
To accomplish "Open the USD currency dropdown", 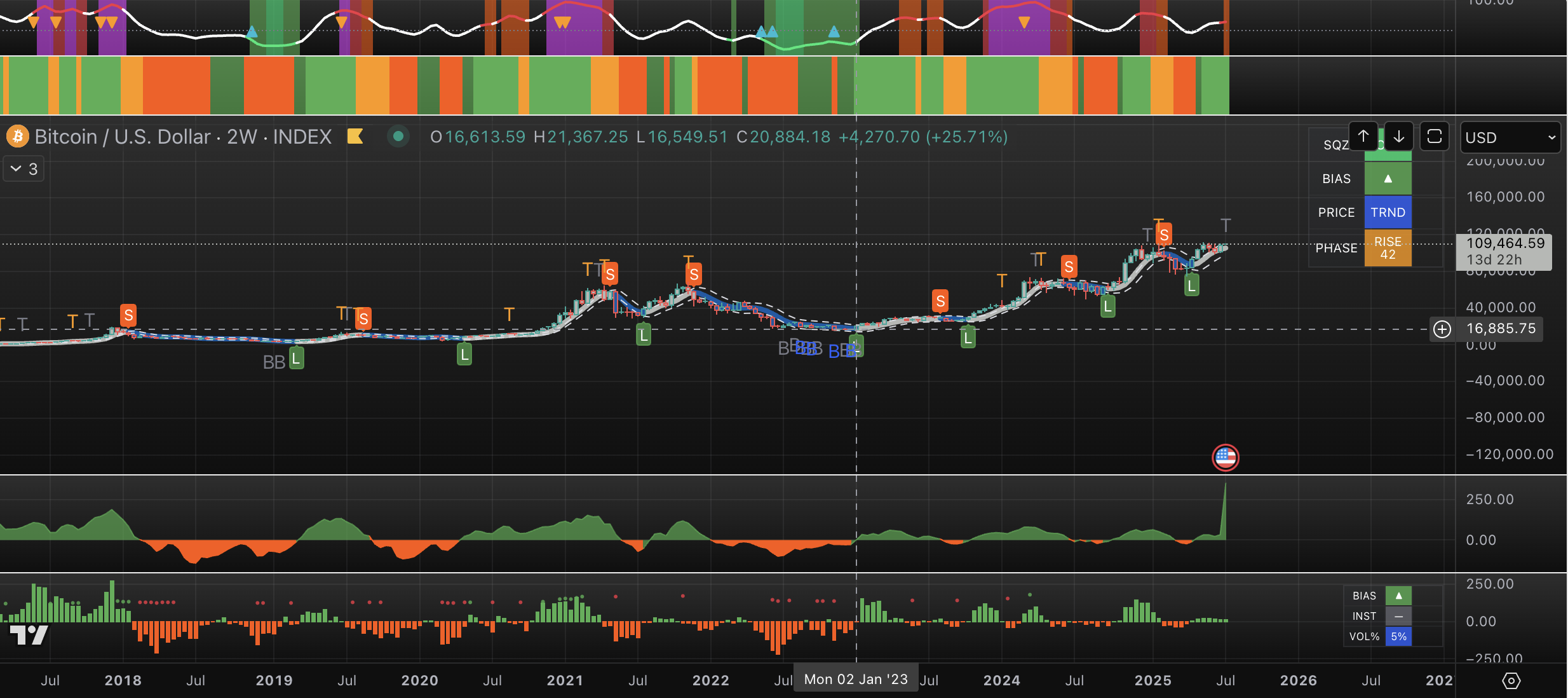I will [x=1510, y=138].
